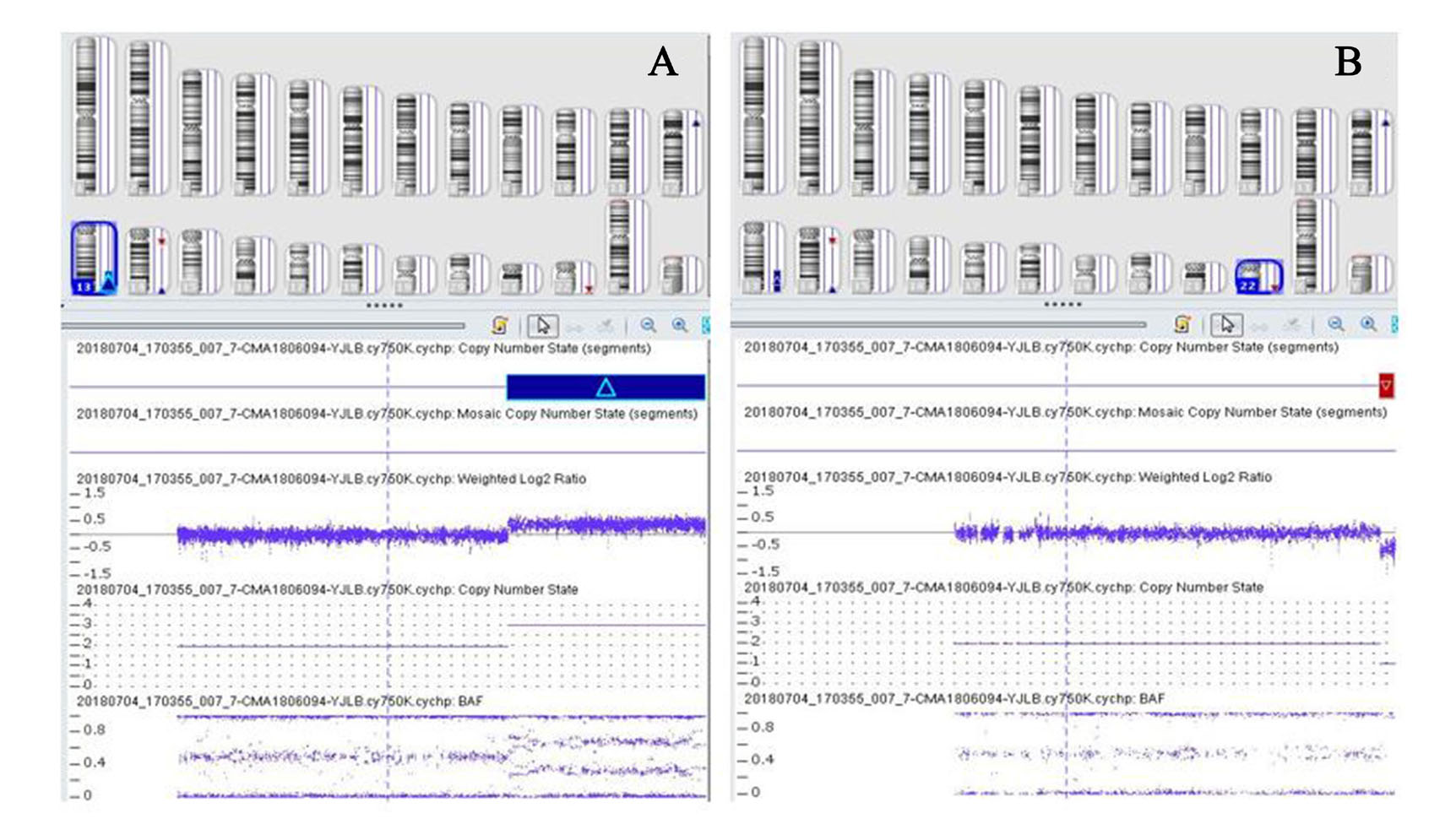Select highlighted chromosome 22 in panel B karyoview
1456x824 pixels.
coord(1258,277)
